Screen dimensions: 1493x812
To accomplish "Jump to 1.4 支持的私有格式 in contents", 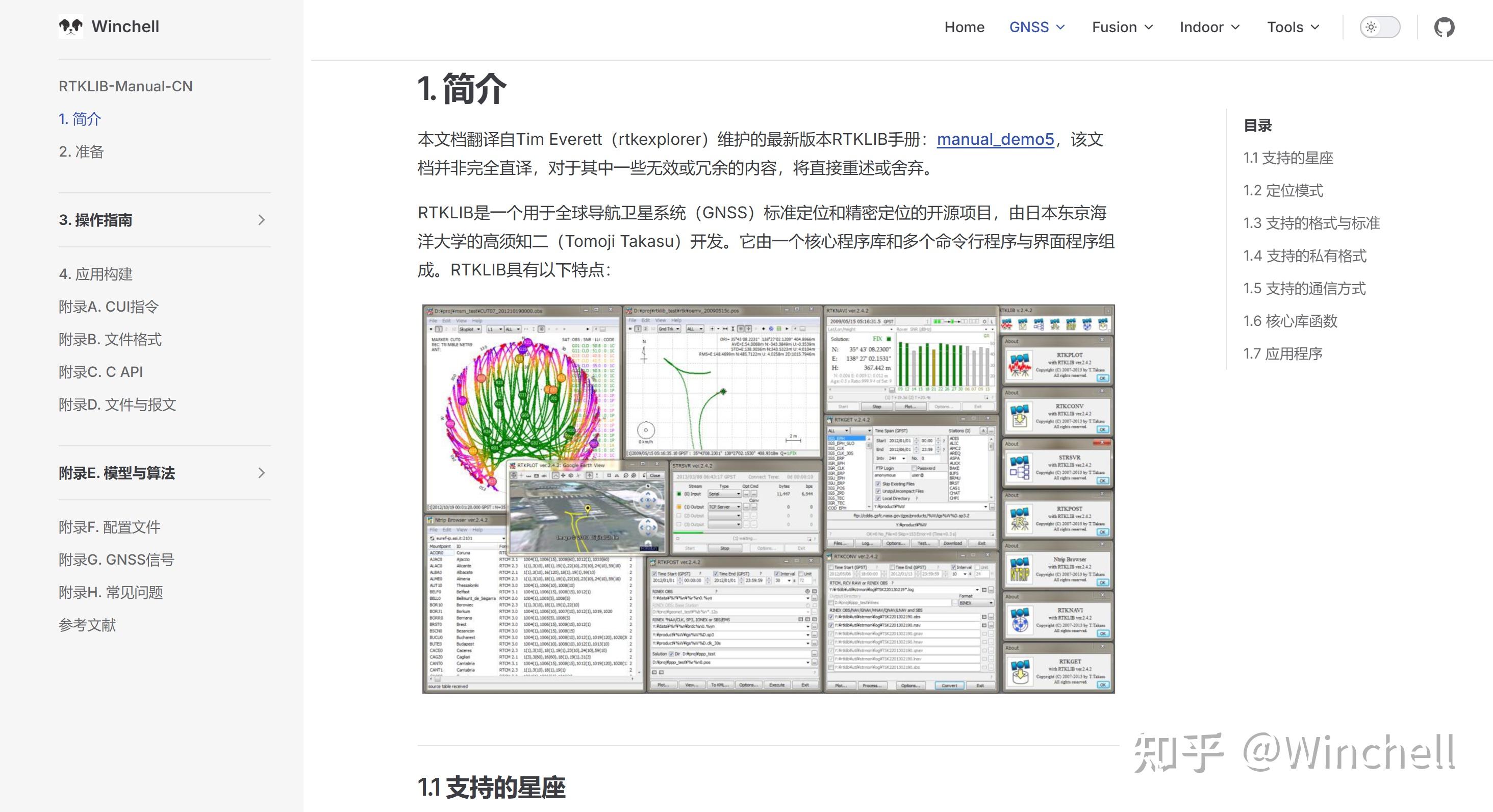I will (x=1305, y=256).
